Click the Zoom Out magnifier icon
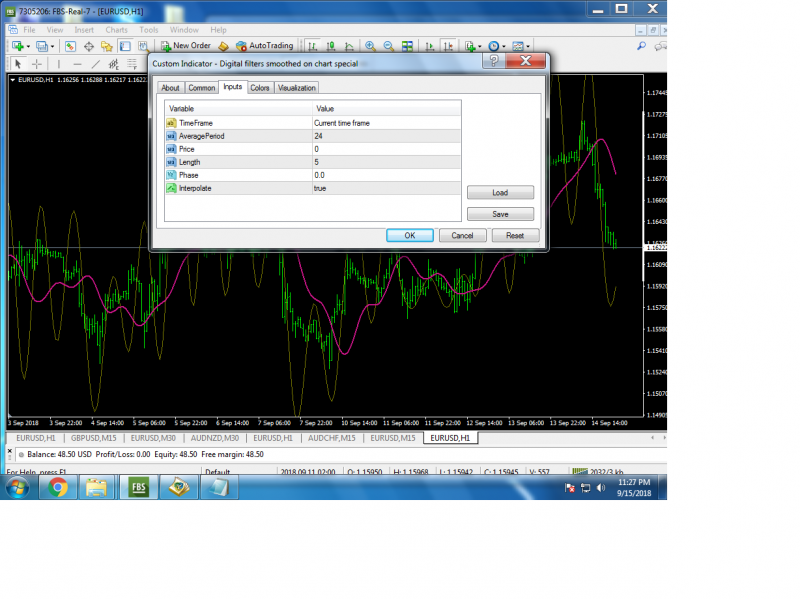This screenshot has height=599, width=800. pyautogui.click(x=389, y=46)
